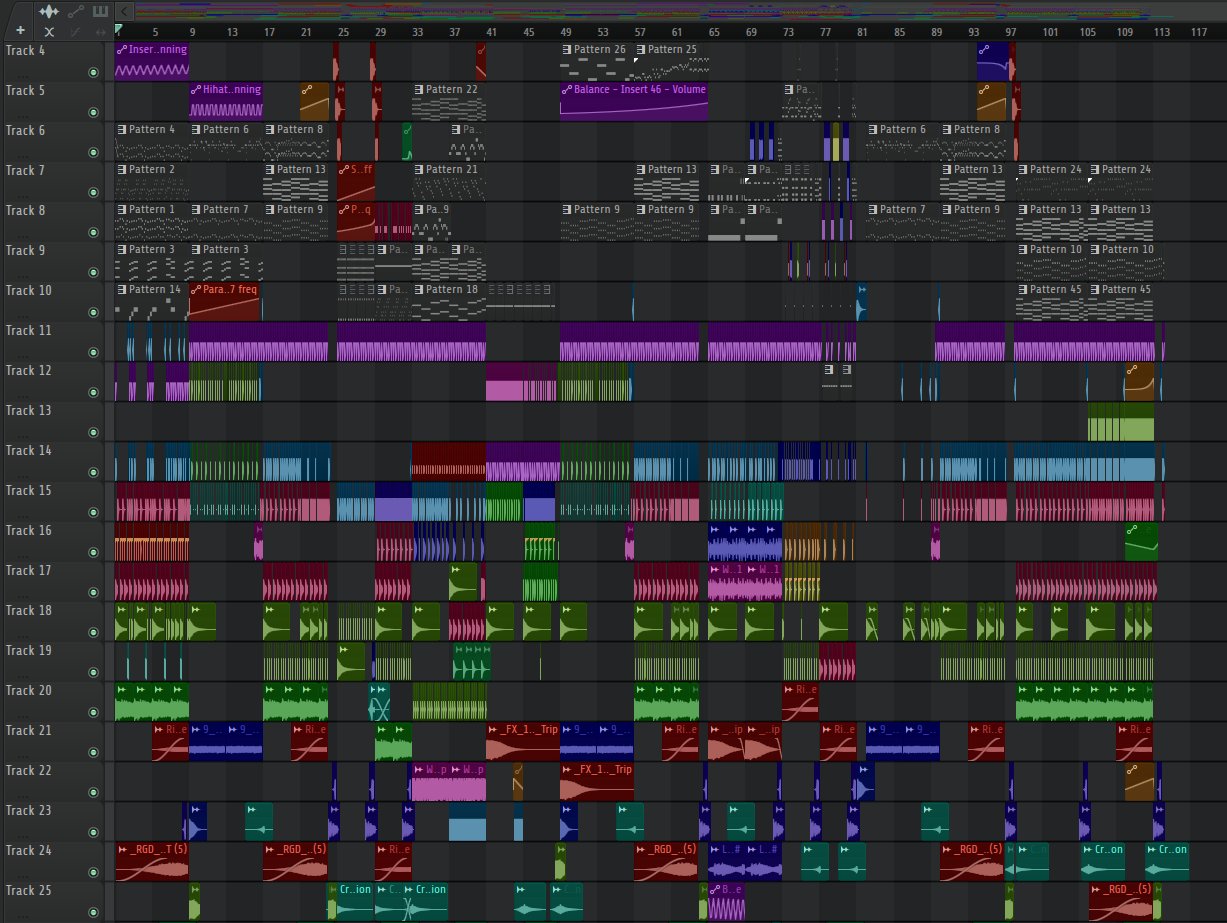Click the pattern icon on the Pattern 14 clip
The height and width of the screenshot is (923, 1227).
[x=121, y=289]
